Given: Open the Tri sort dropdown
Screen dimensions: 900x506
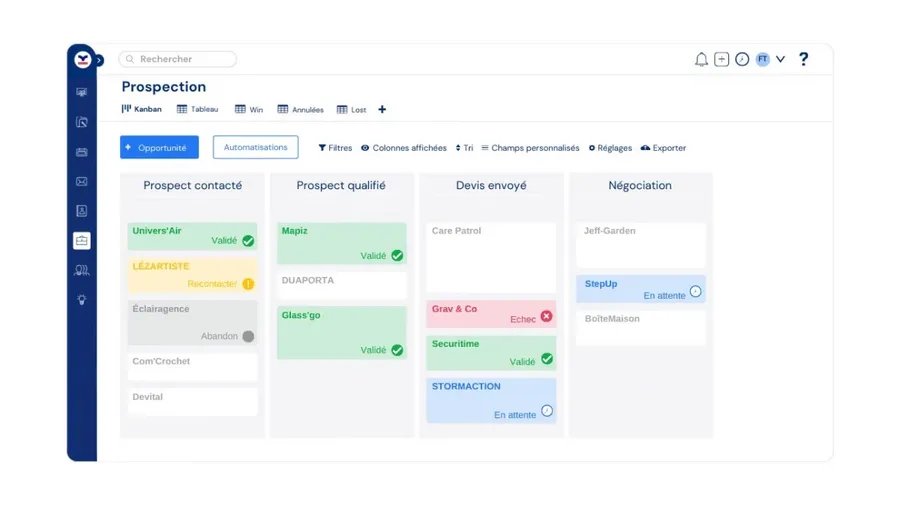Looking at the screenshot, I should pyautogui.click(x=464, y=148).
